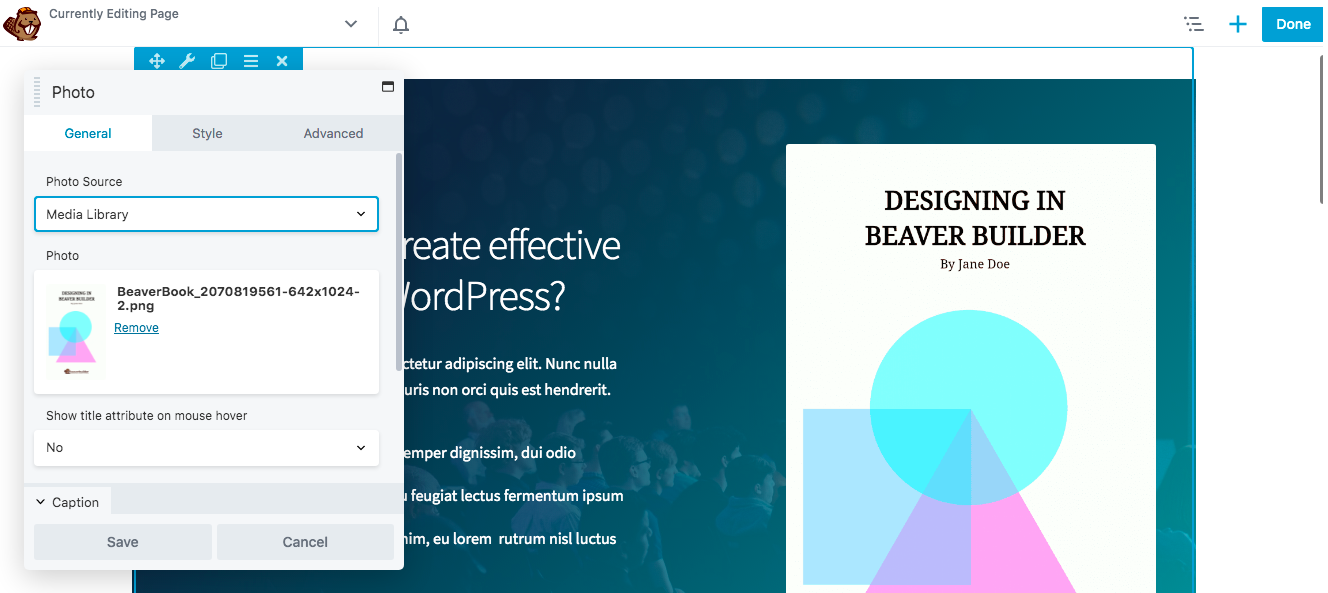Collapse the Caption section
Viewport: 1328px width, 593px height.
coord(68,502)
